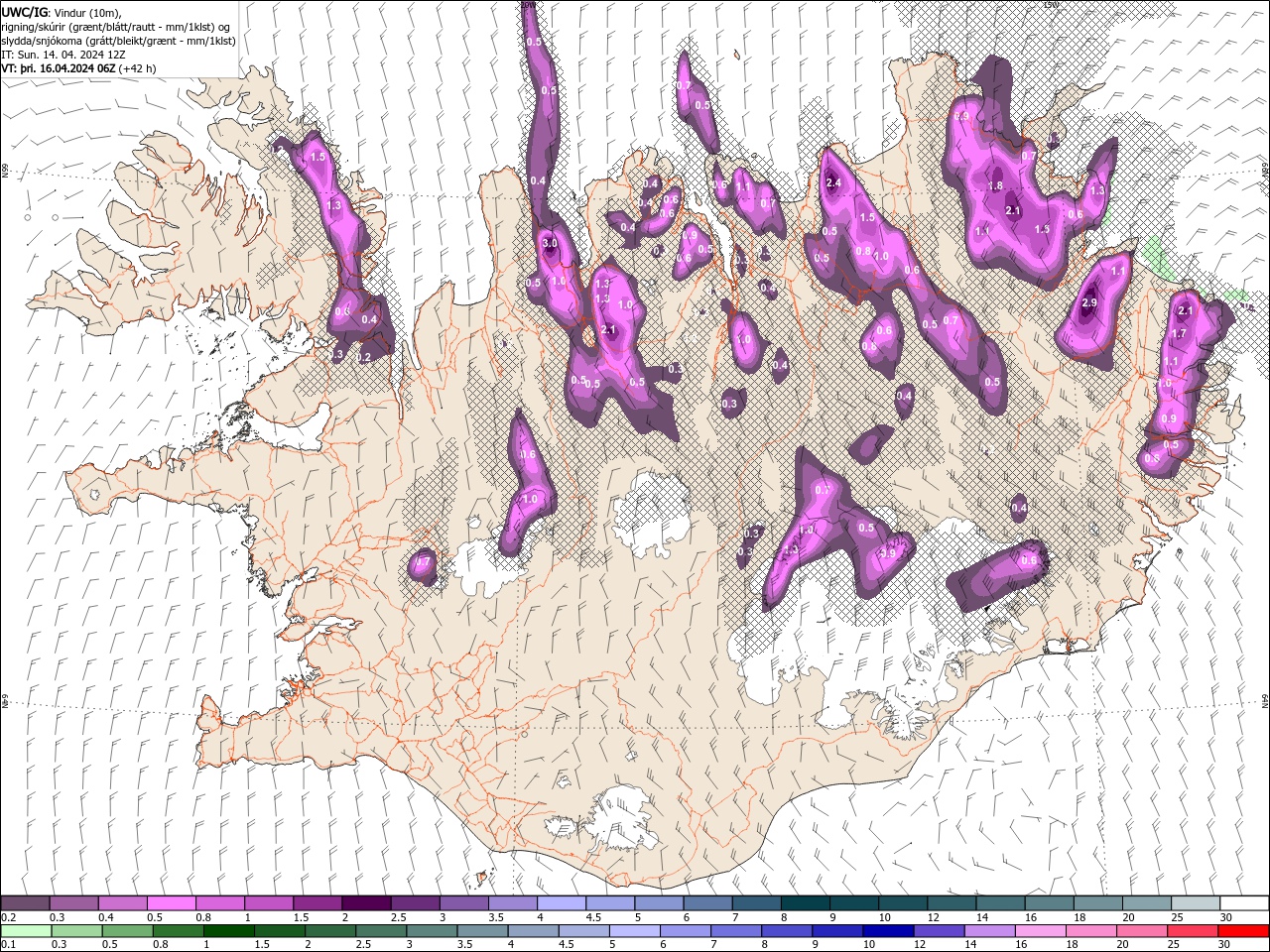Click the 'VT: þri. 16.04.2024 06Z' valid time

[59, 68]
